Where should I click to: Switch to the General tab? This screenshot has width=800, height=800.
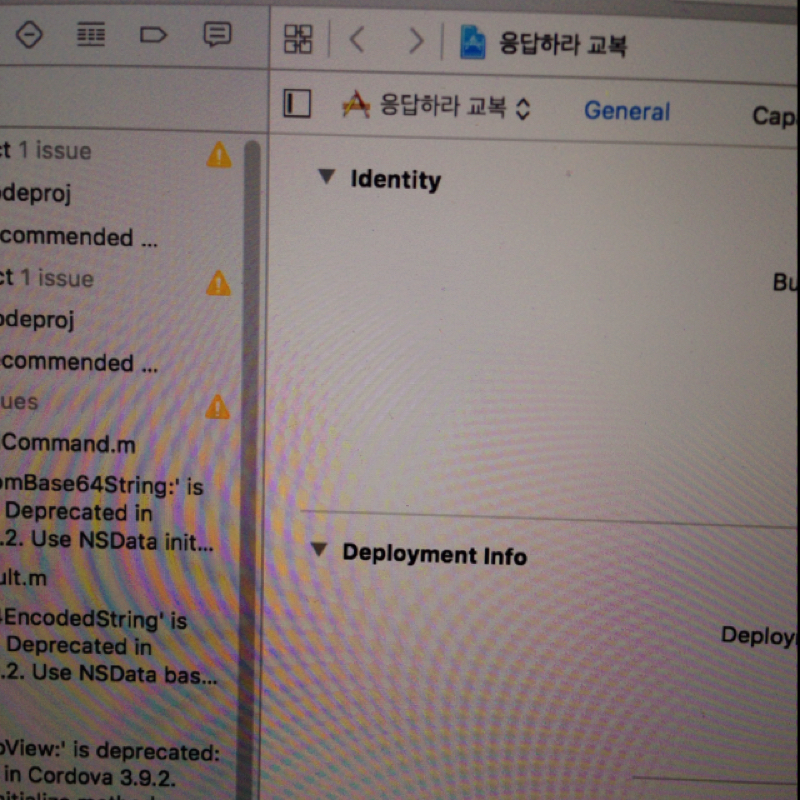pyautogui.click(x=627, y=111)
